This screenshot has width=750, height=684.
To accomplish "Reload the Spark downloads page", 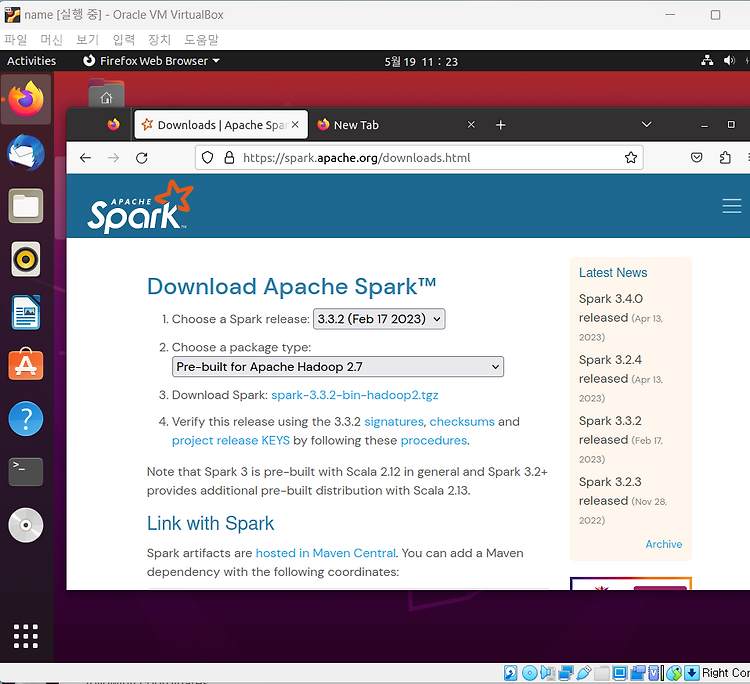I will 142,158.
